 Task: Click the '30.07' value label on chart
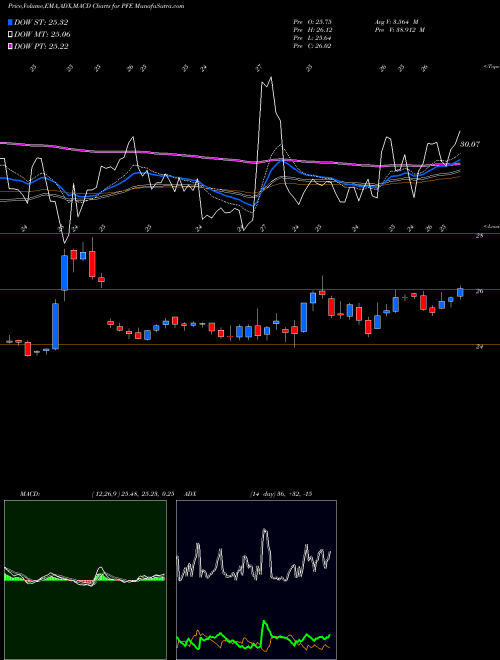[469, 144]
